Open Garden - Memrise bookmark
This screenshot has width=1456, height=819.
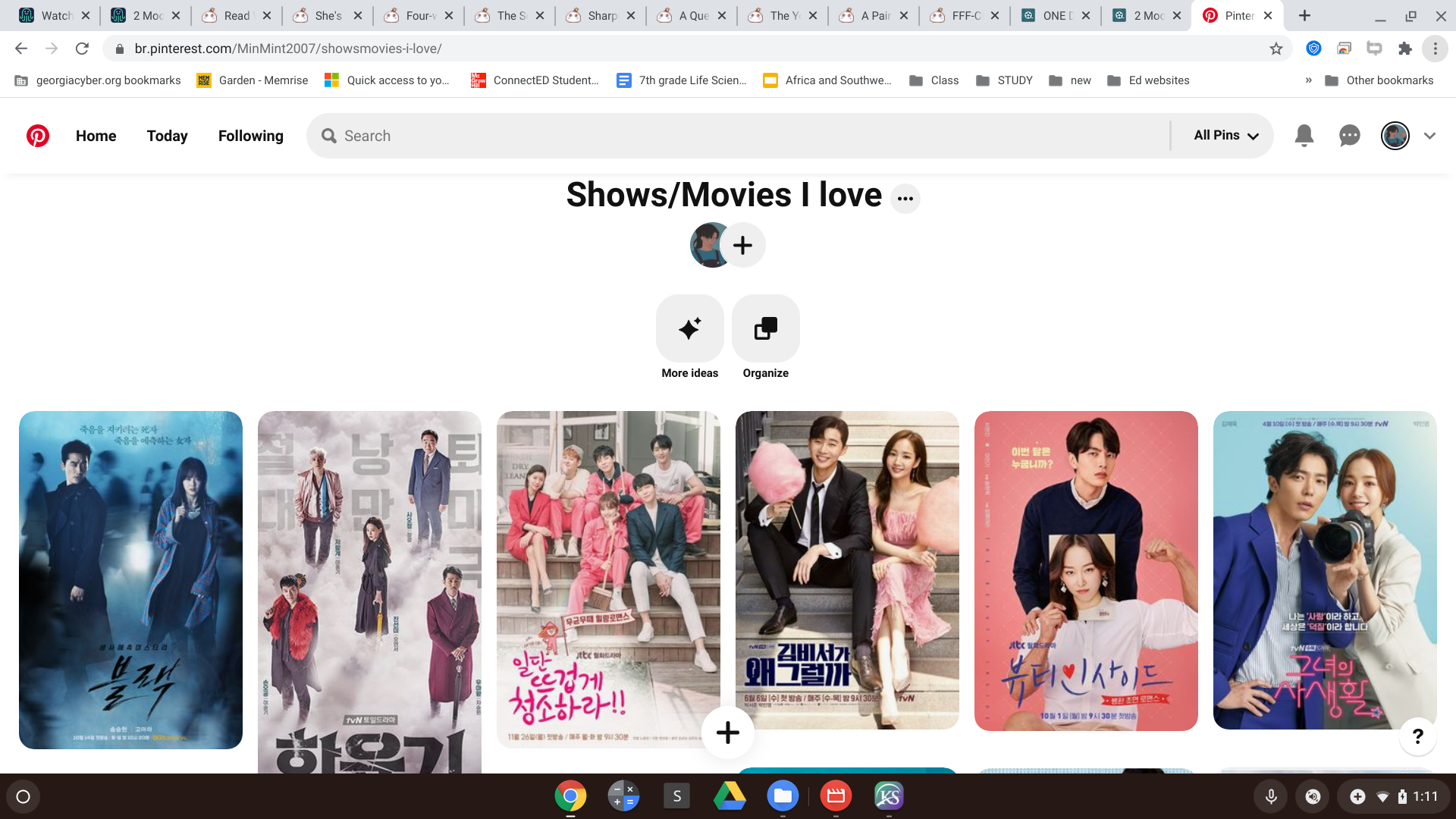(x=253, y=80)
